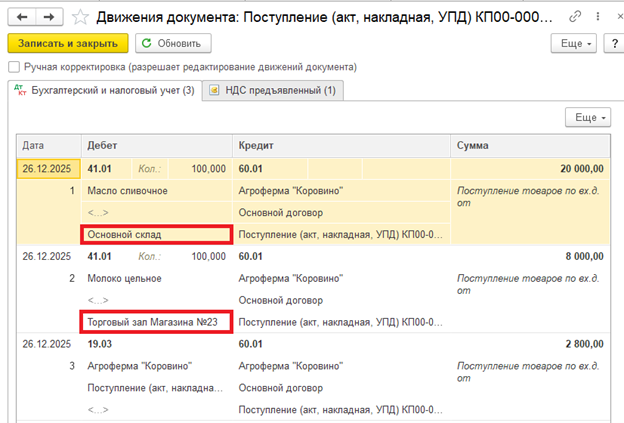
Task: Click the Обновить button
Action: [173, 43]
